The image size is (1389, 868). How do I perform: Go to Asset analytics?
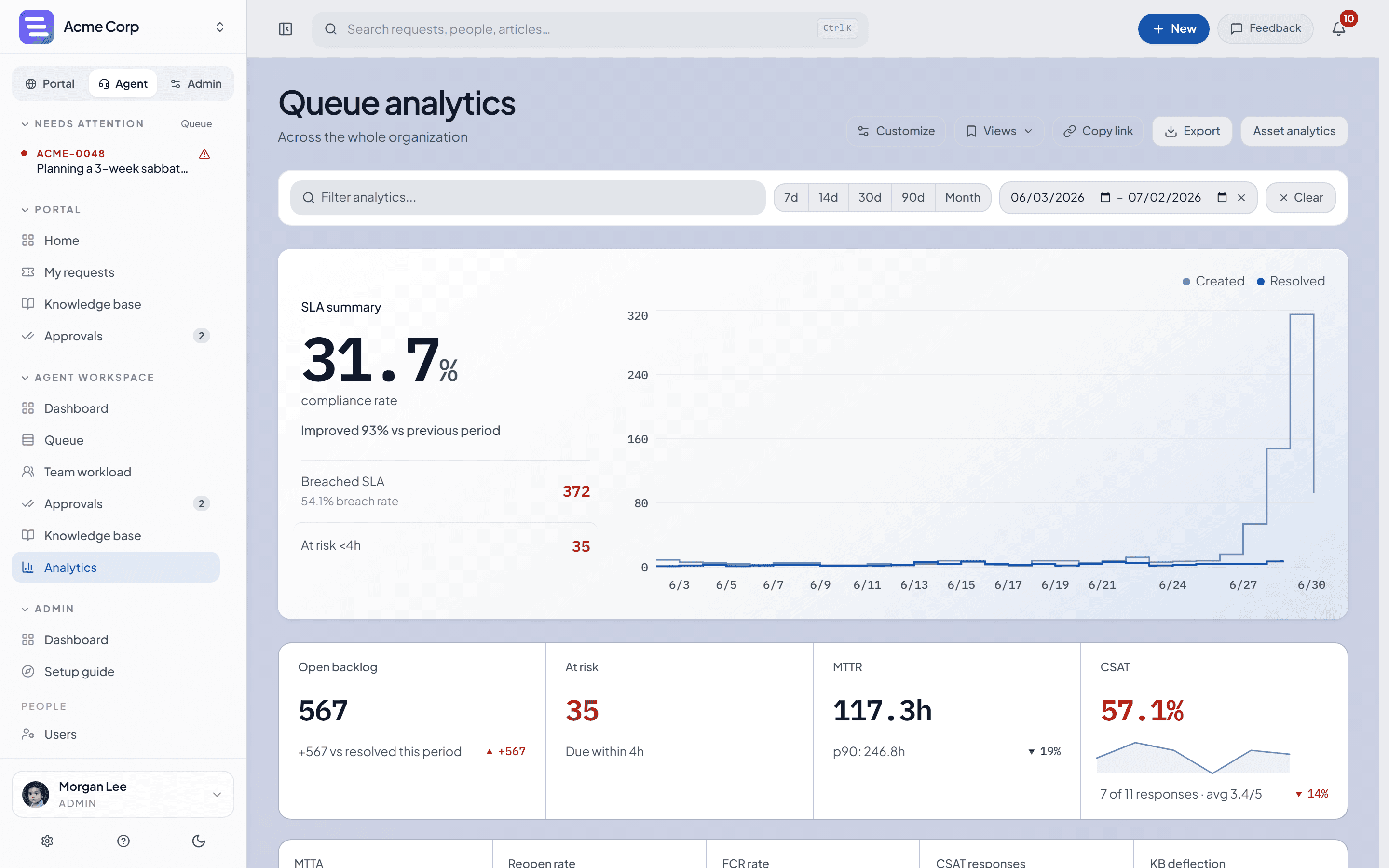[x=1294, y=132]
